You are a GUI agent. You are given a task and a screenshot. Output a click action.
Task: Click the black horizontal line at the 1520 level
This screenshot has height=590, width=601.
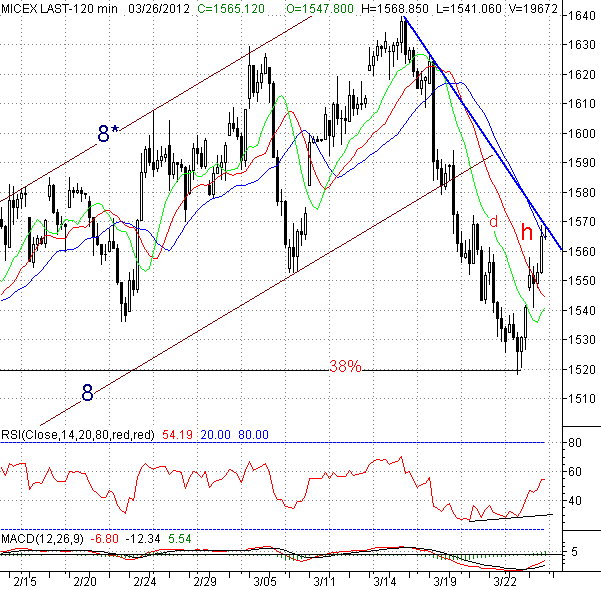click(x=259, y=370)
